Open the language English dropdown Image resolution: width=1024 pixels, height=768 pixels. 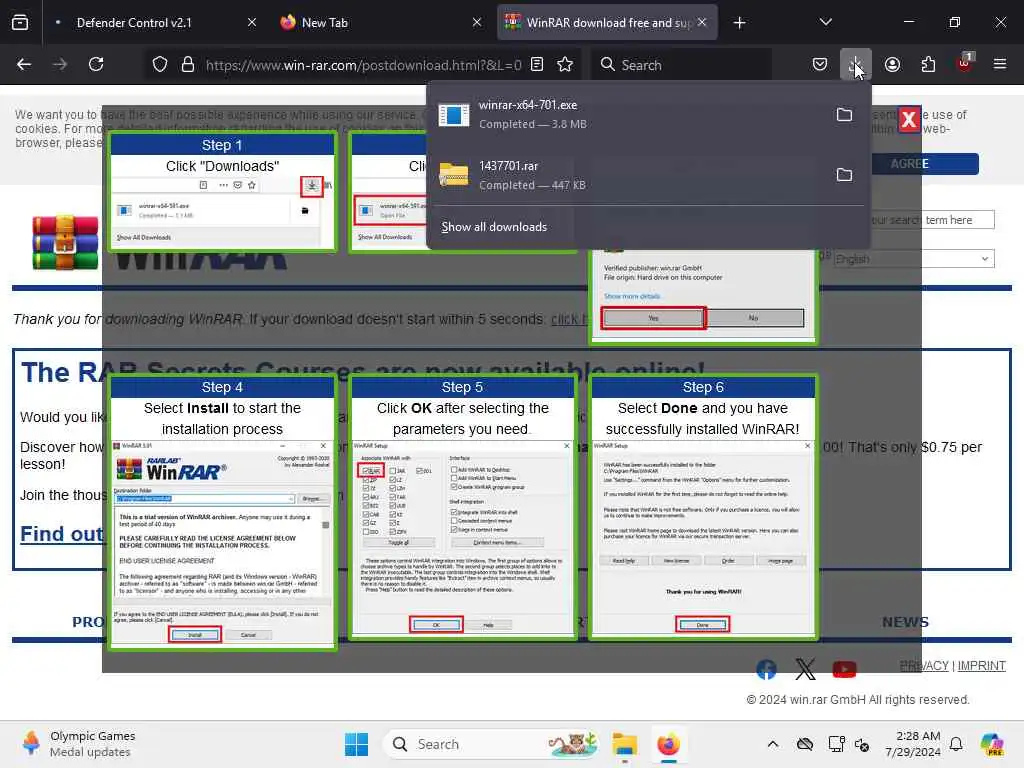[914, 259]
